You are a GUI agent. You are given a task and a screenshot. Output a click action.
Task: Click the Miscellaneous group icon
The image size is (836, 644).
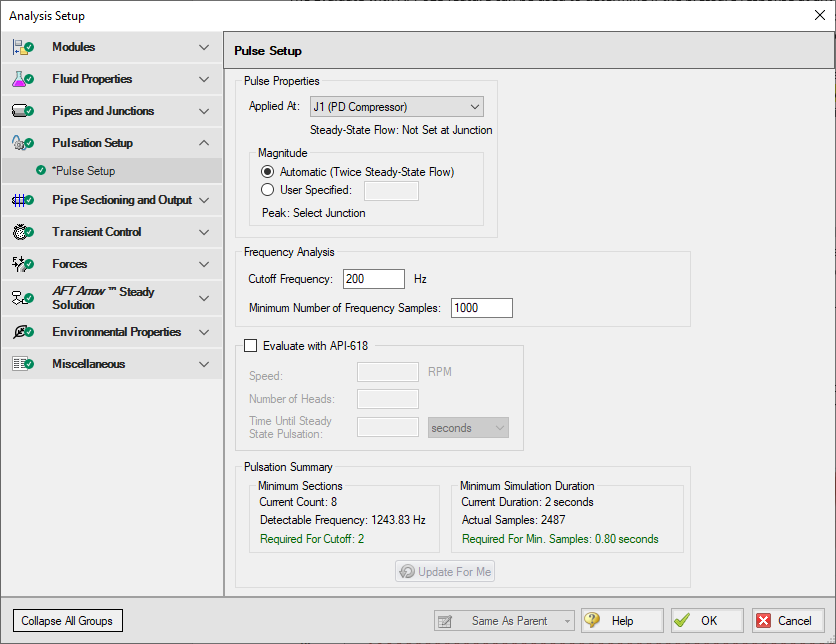point(21,364)
